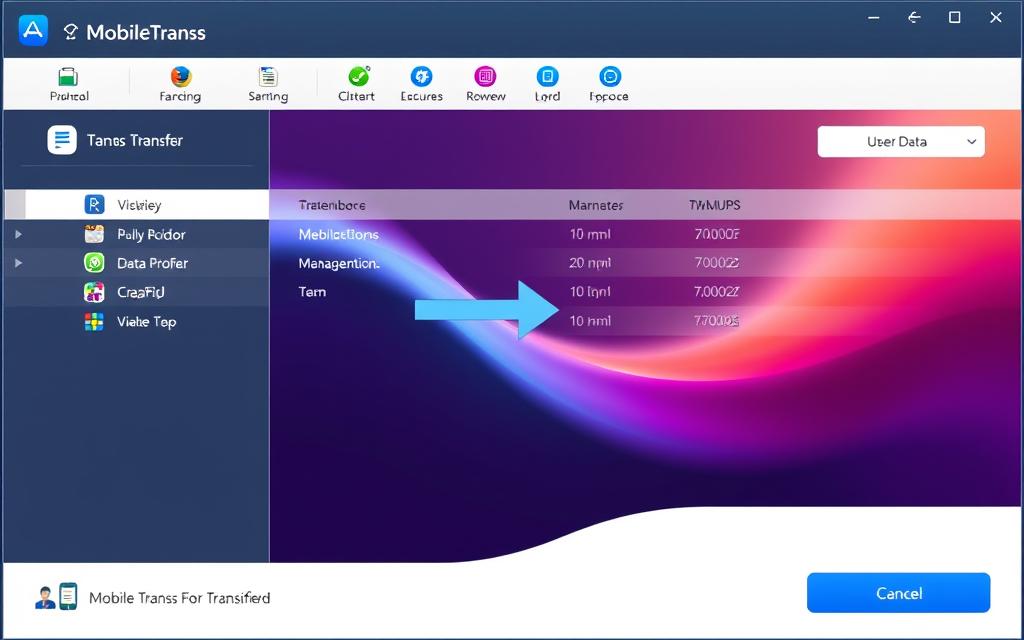
Task: Expand the Pally Poldor tree item
Action: pos(18,234)
